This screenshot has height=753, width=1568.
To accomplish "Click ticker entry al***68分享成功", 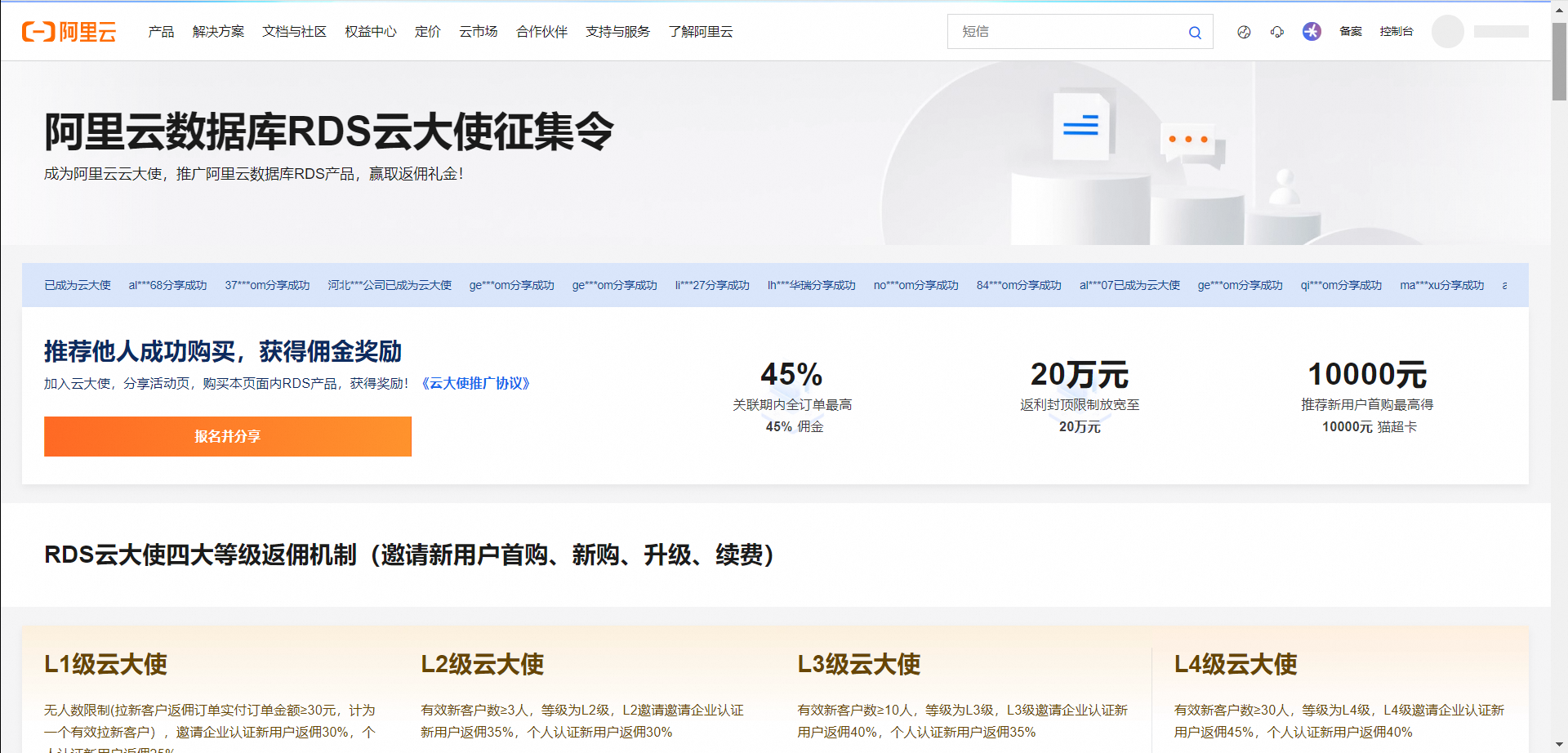I will [x=167, y=285].
